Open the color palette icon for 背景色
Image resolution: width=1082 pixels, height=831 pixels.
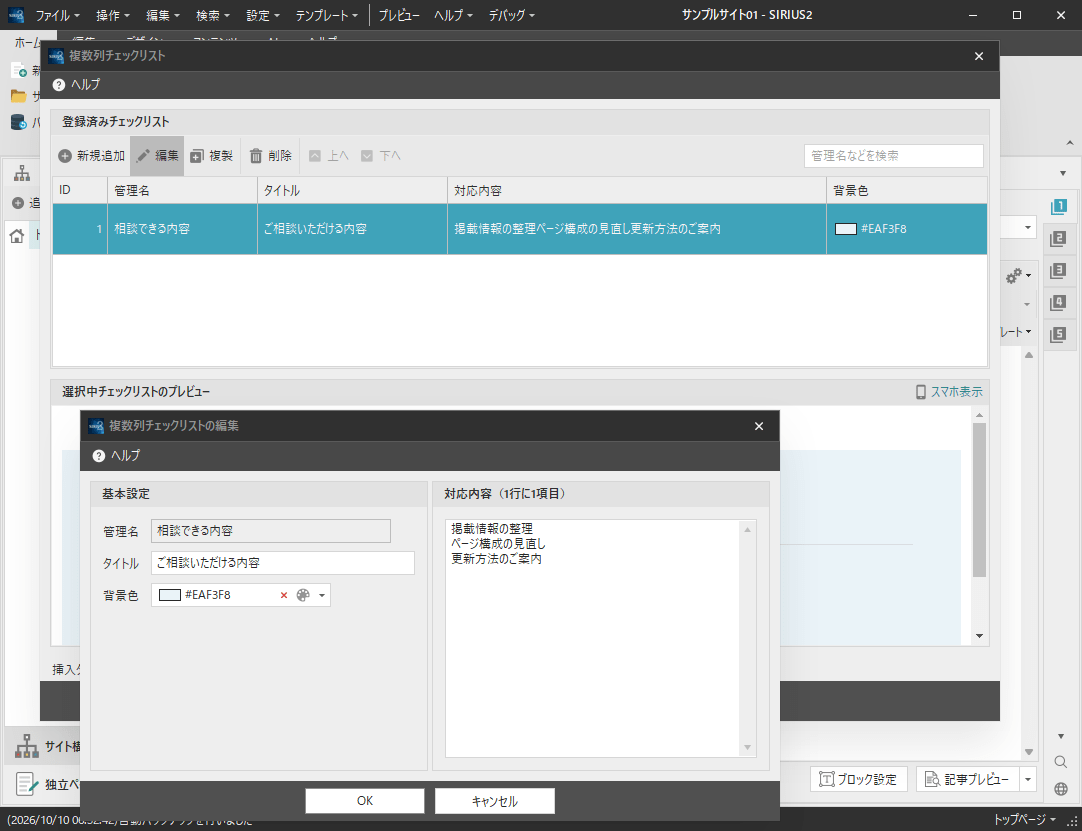[303, 595]
